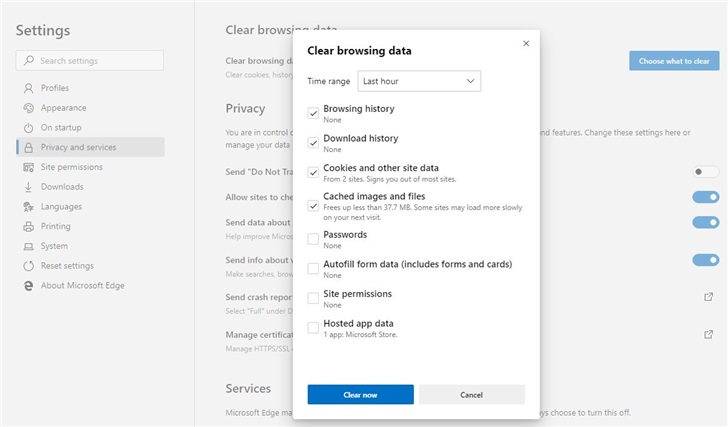
Task: Click the Printing printer icon
Action: pos(29,226)
